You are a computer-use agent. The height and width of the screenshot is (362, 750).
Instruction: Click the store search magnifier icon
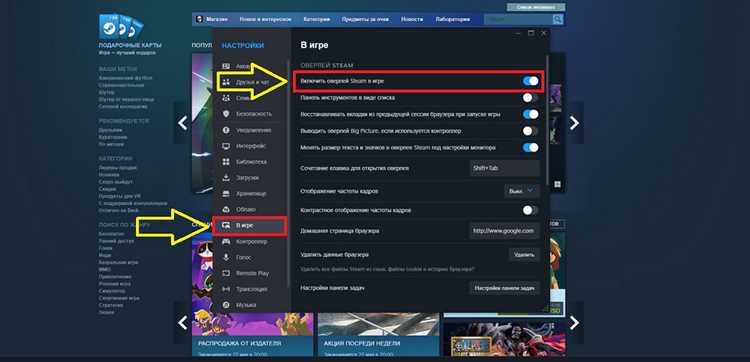click(x=557, y=19)
